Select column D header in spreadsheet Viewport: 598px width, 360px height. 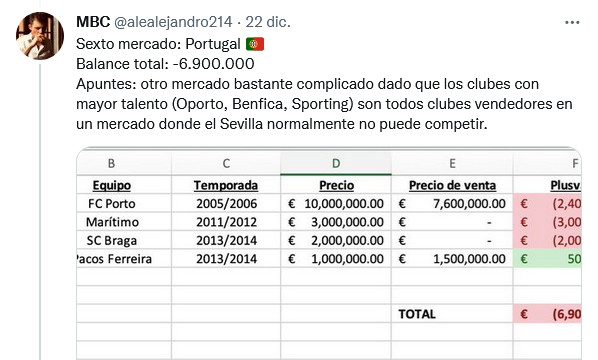coord(336,163)
